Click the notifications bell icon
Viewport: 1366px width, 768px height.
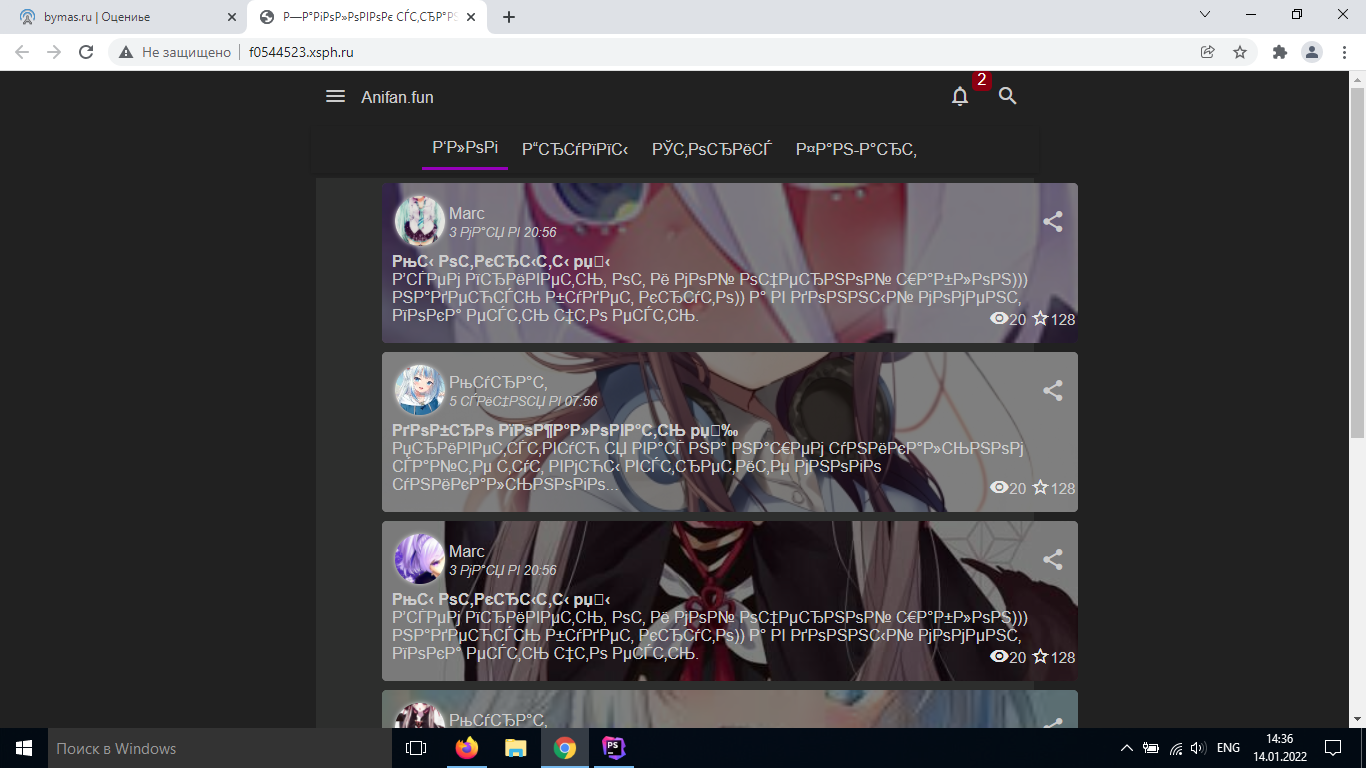[x=960, y=96]
